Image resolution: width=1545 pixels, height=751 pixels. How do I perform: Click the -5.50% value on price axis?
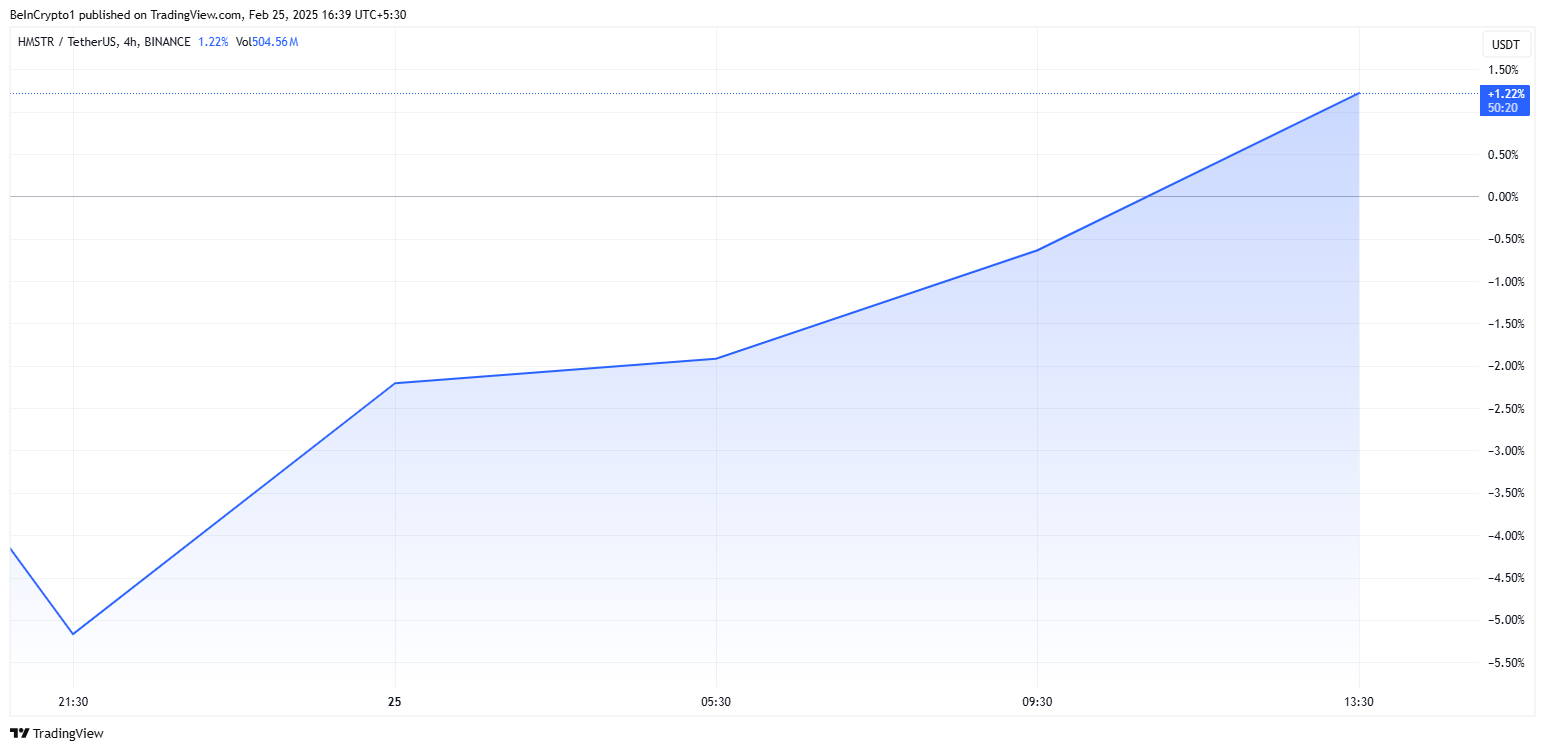coord(1505,662)
